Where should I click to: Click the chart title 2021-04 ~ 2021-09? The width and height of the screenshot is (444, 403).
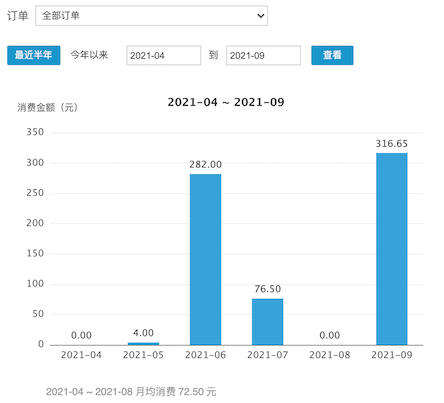226,102
